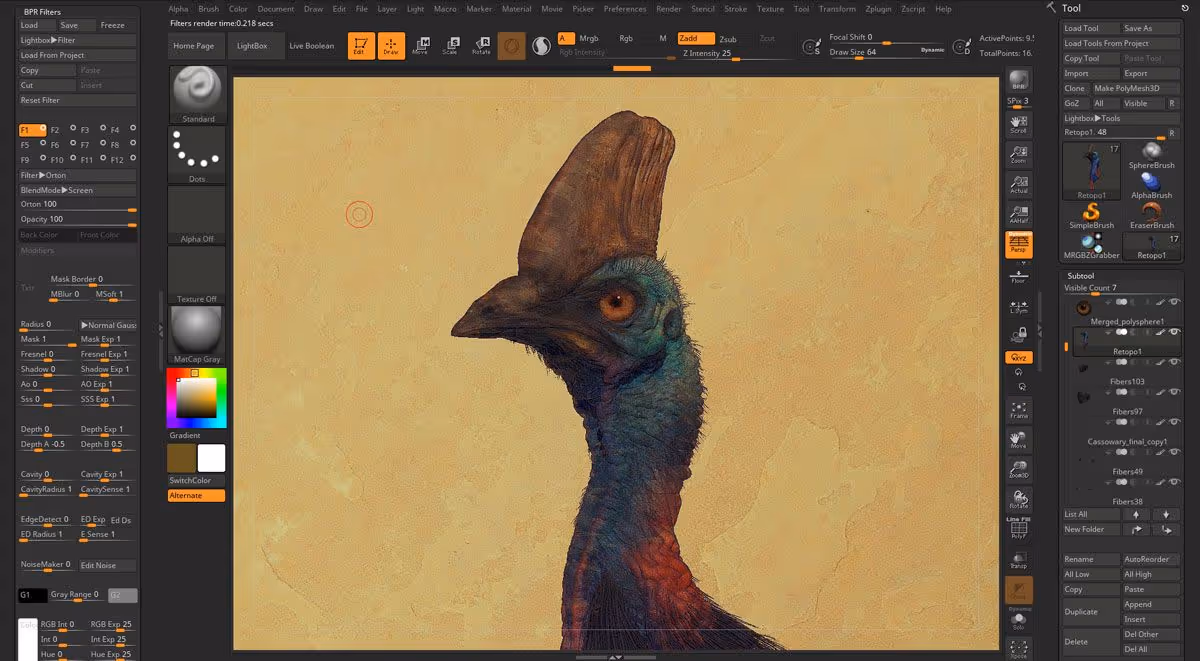Open the BlendMode Screen selector

coord(77,190)
